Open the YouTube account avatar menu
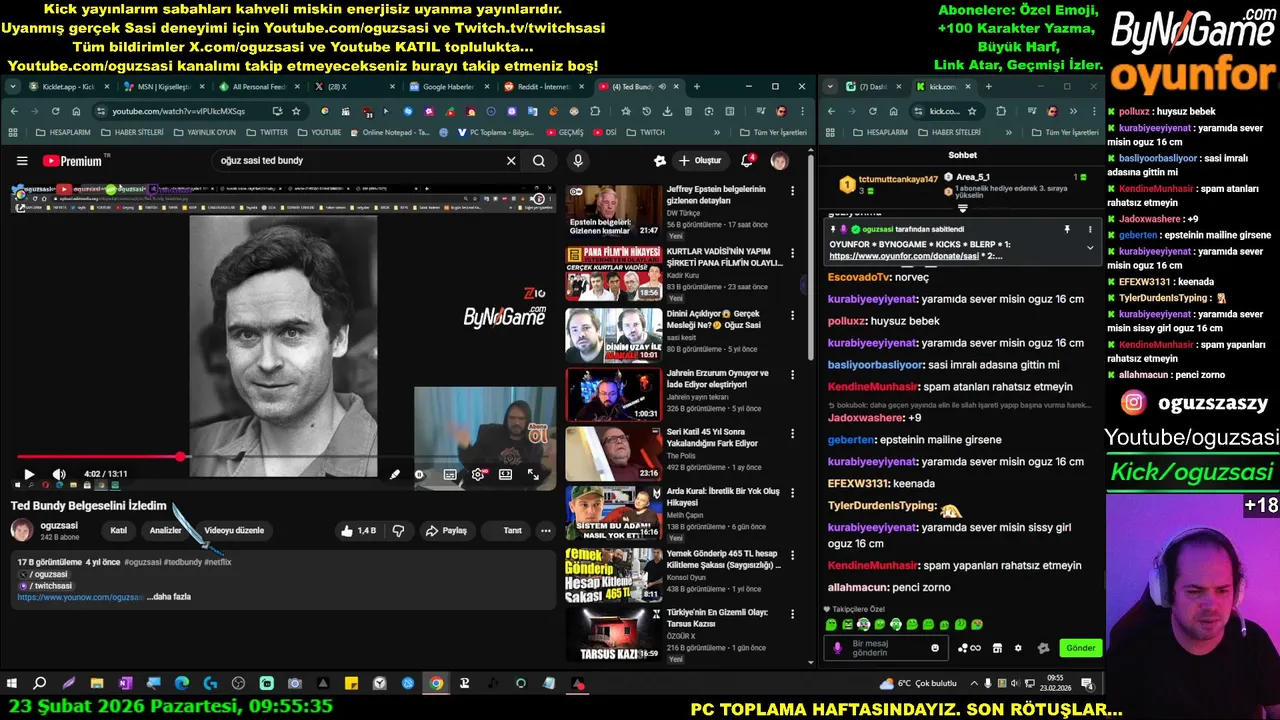 779,161
